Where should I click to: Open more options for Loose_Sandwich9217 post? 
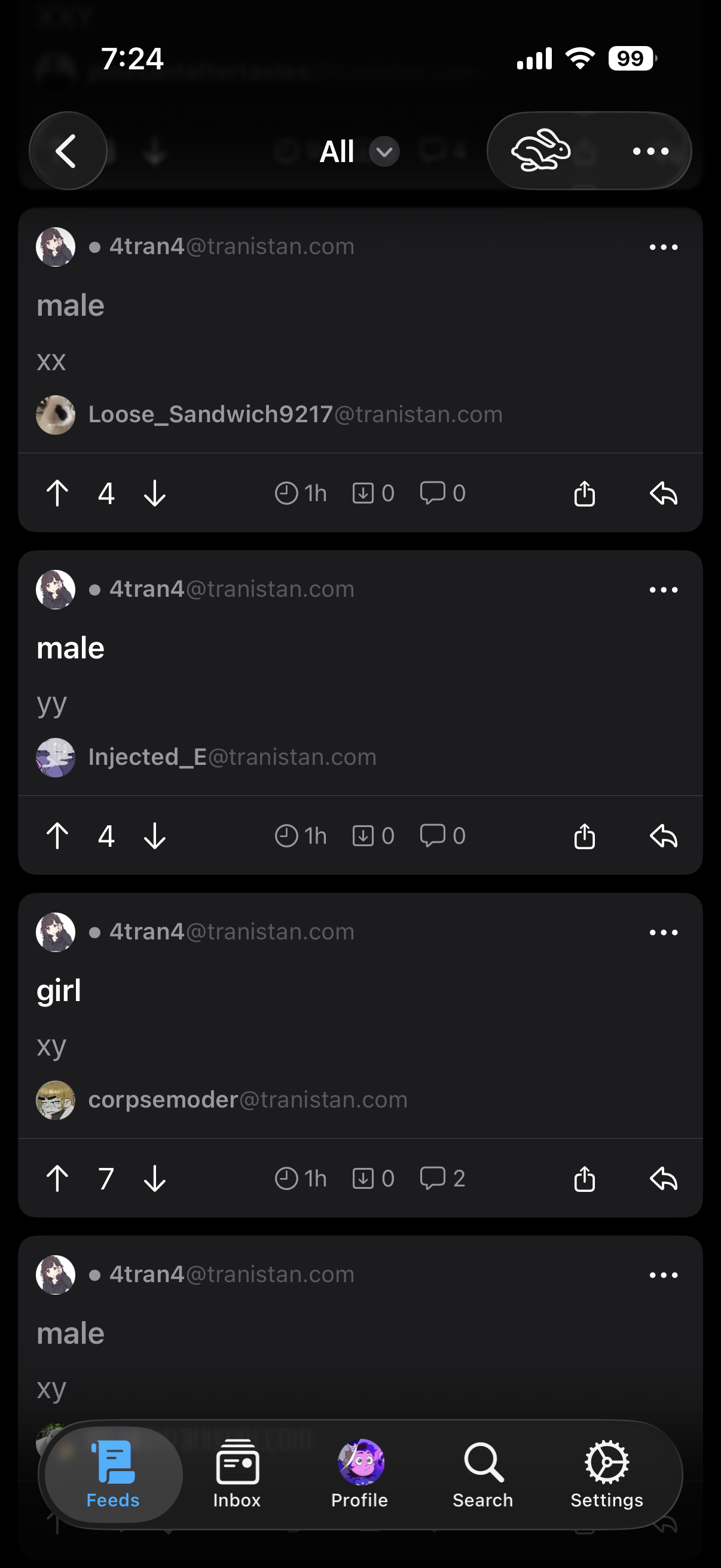point(663,247)
